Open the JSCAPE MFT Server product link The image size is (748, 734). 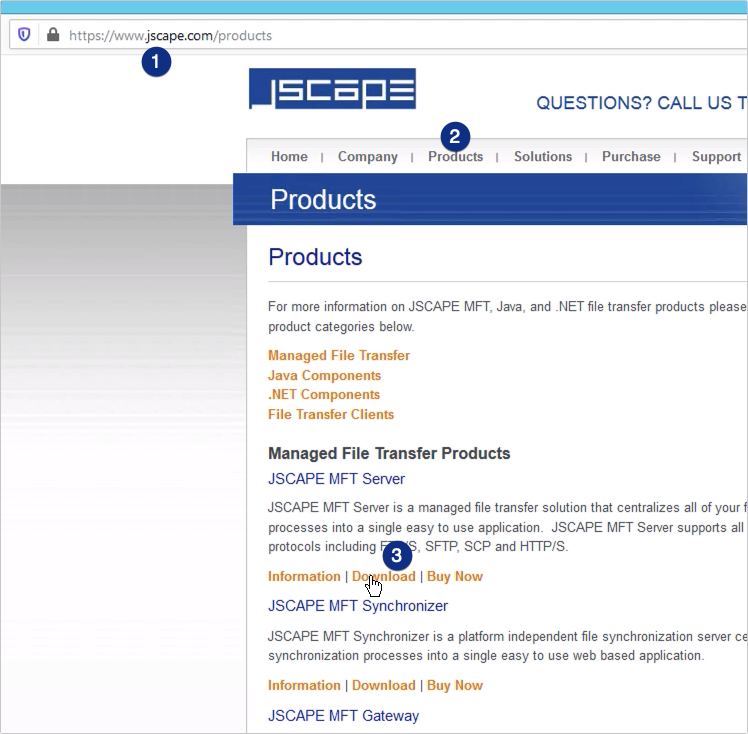(x=336, y=479)
